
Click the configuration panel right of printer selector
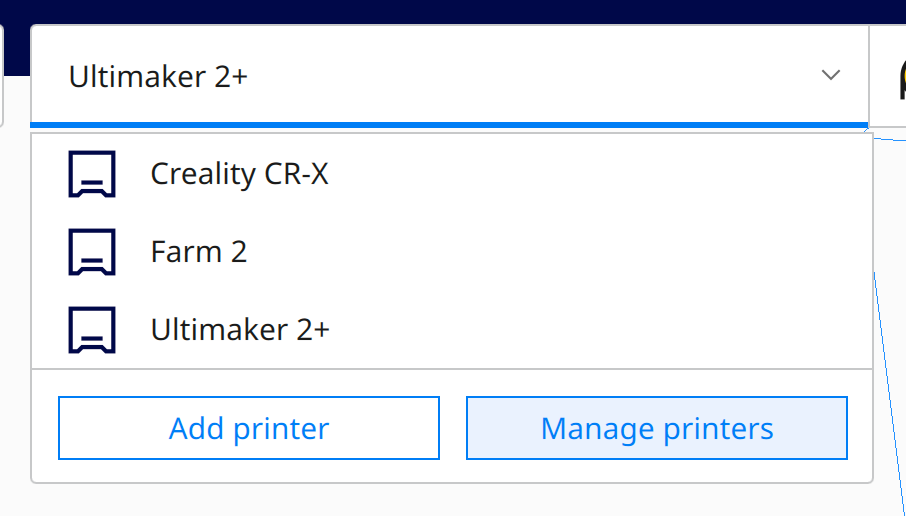click(x=888, y=75)
